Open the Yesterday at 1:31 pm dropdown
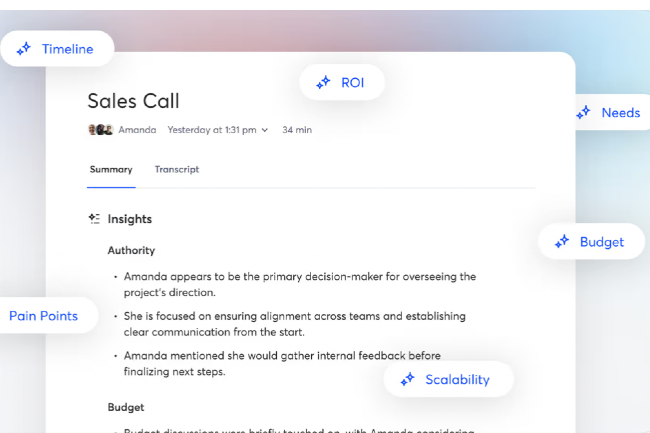This screenshot has height=433, width=650. click(x=217, y=130)
